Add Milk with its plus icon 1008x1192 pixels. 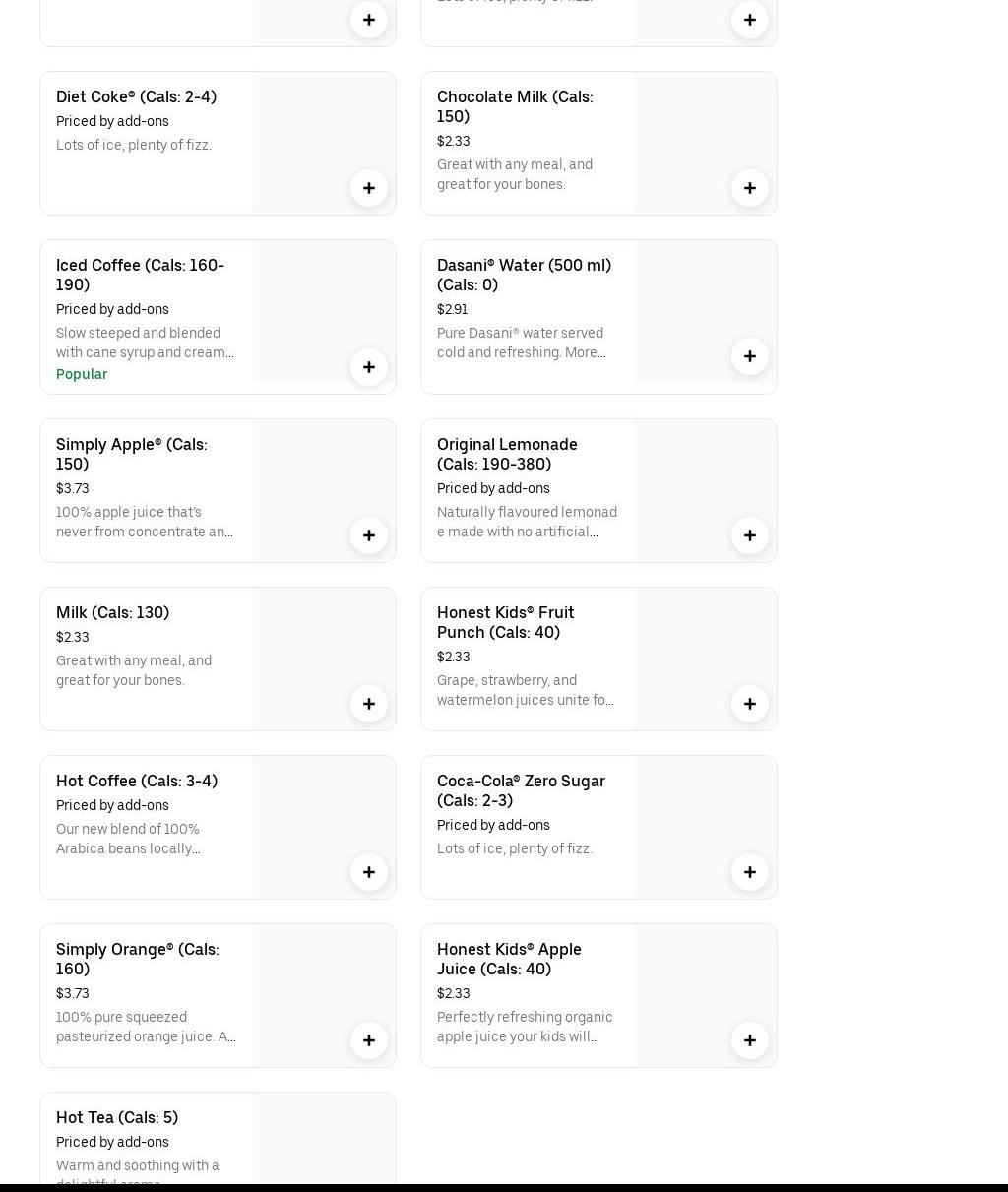369,704
